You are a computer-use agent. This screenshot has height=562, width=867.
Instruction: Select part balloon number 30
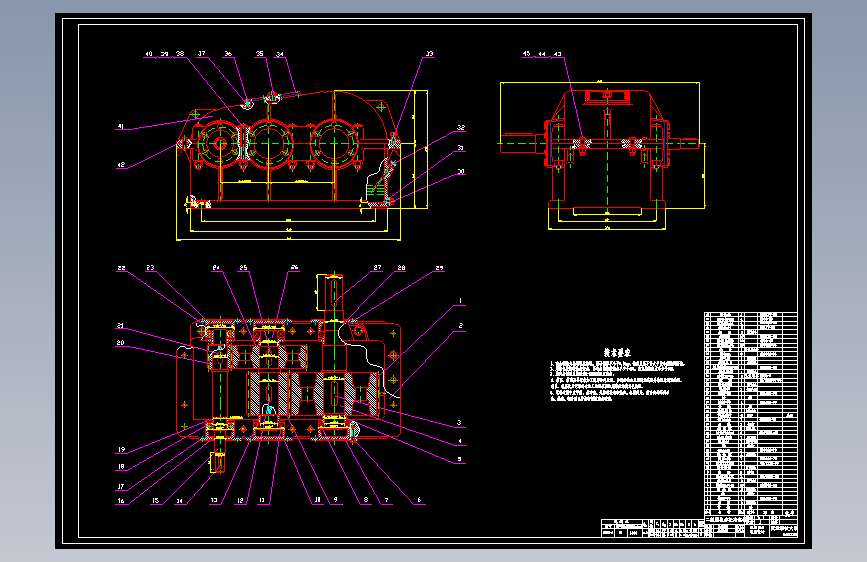click(461, 172)
